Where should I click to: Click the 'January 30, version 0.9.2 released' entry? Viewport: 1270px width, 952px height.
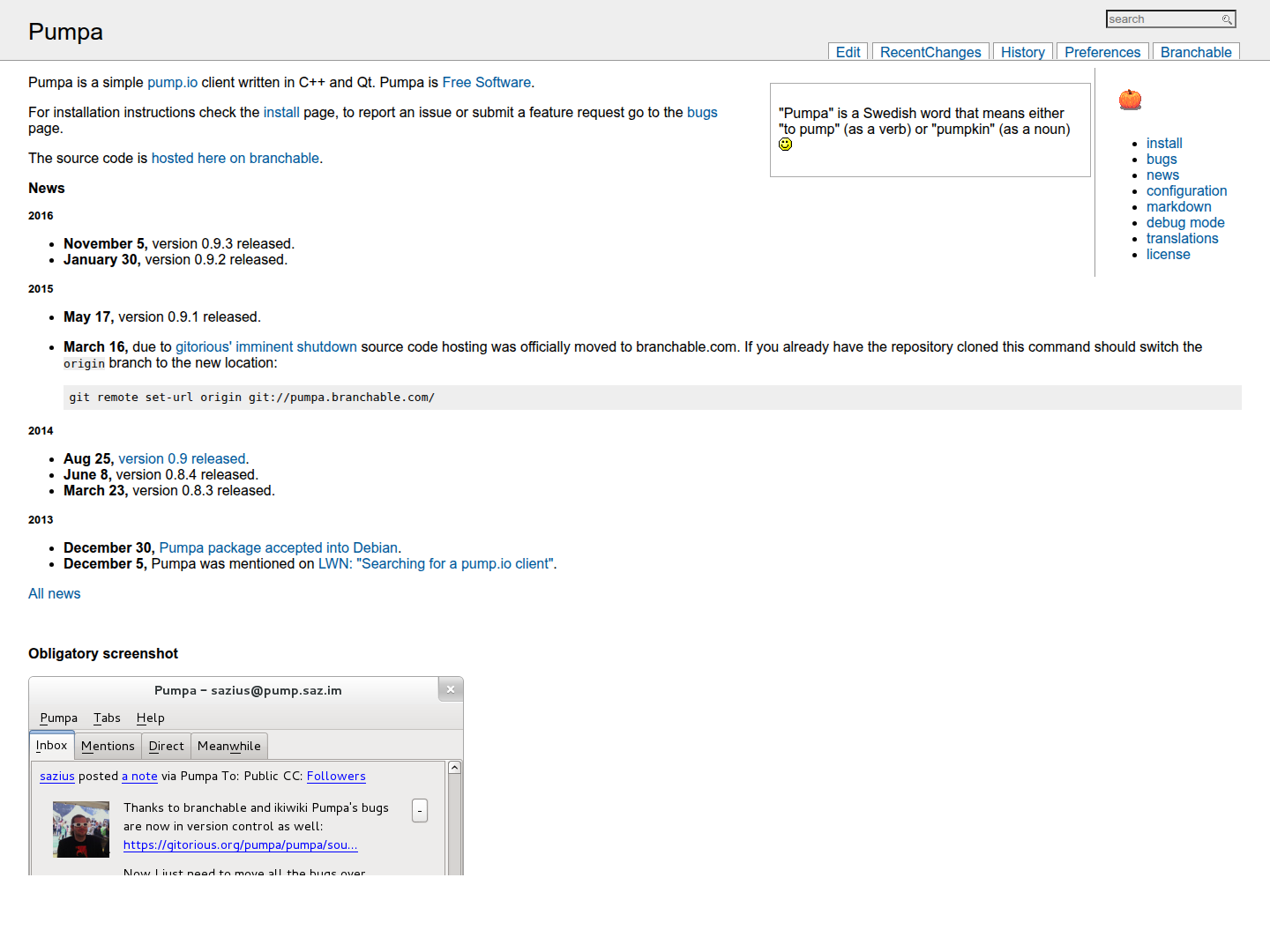click(176, 259)
